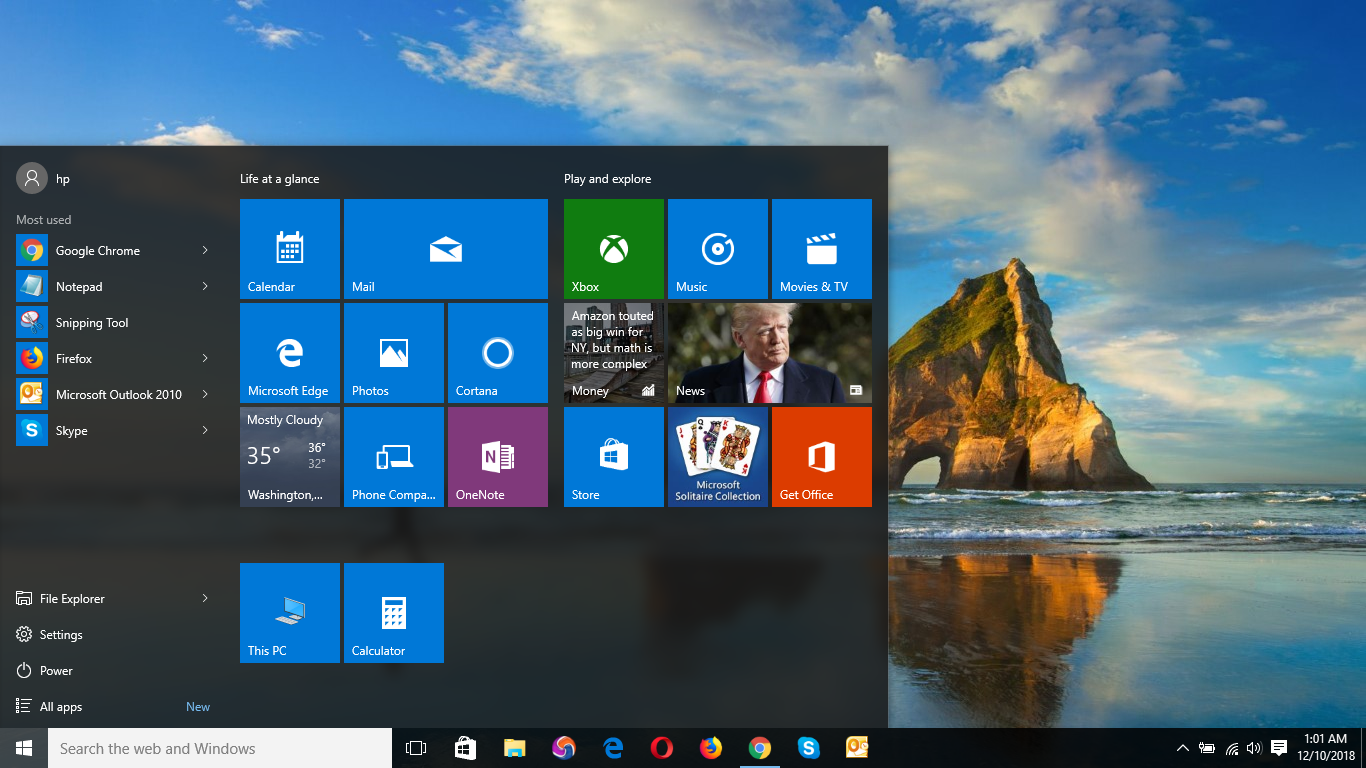The image size is (1366, 768).
Task: Open the volume control icon
Action: (x=1254, y=748)
